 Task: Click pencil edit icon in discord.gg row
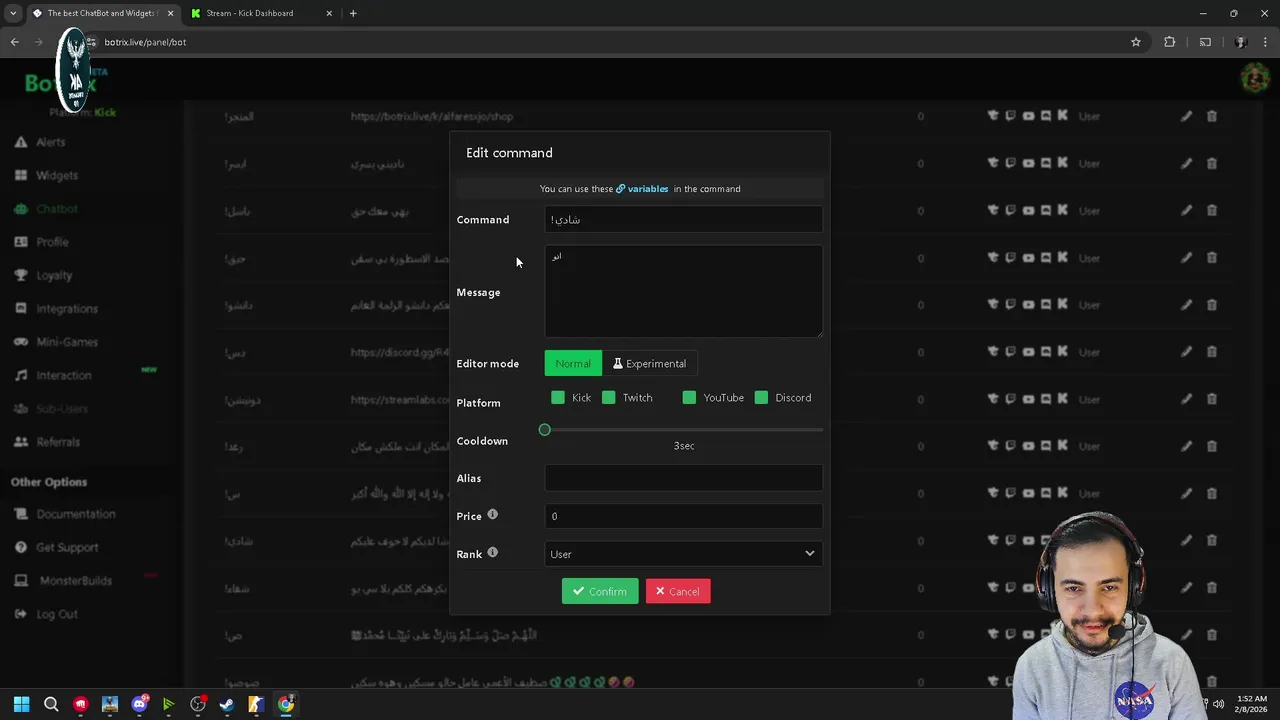(1186, 352)
